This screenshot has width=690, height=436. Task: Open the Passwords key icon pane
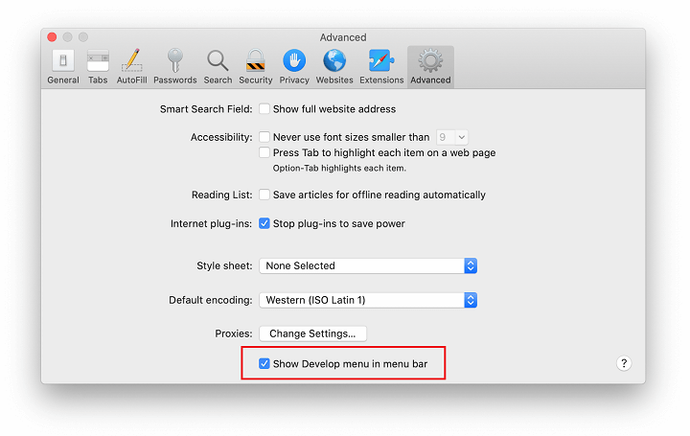(175, 66)
